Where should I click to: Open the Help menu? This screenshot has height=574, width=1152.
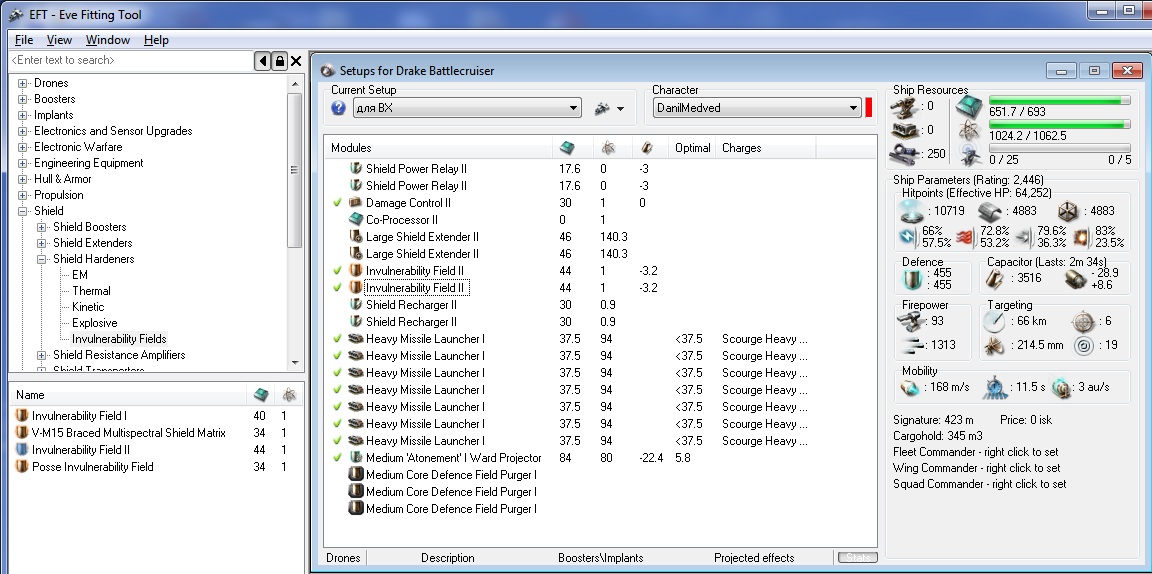pyautogui.click(x=156, y=40)
